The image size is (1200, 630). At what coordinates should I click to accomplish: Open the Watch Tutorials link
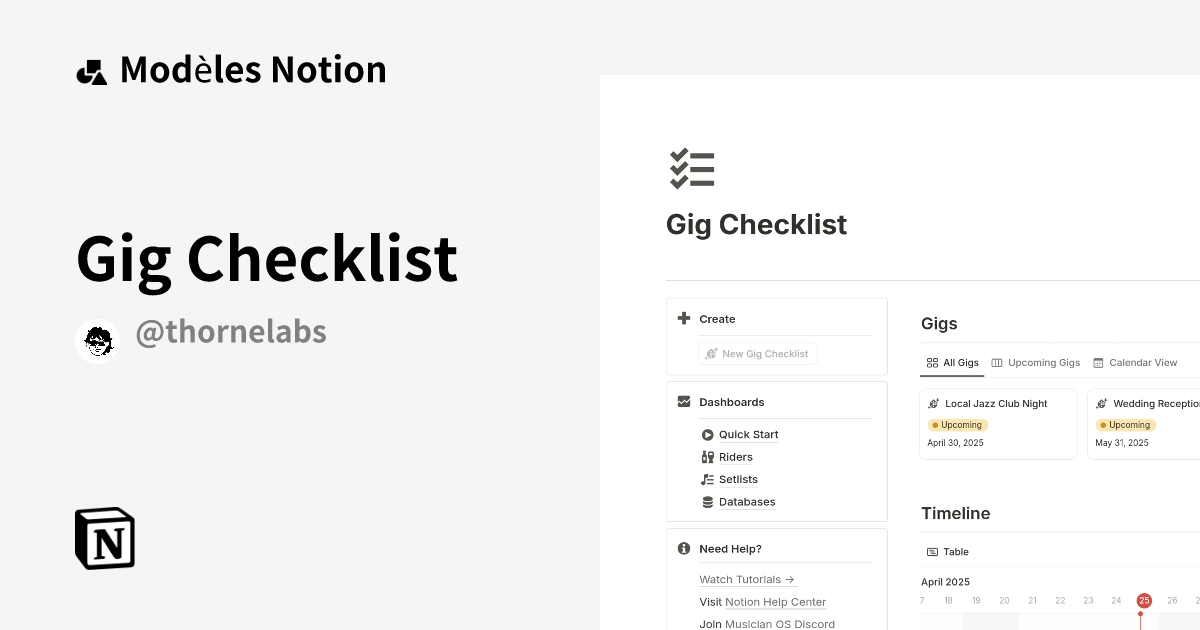[x=740, y=579]
